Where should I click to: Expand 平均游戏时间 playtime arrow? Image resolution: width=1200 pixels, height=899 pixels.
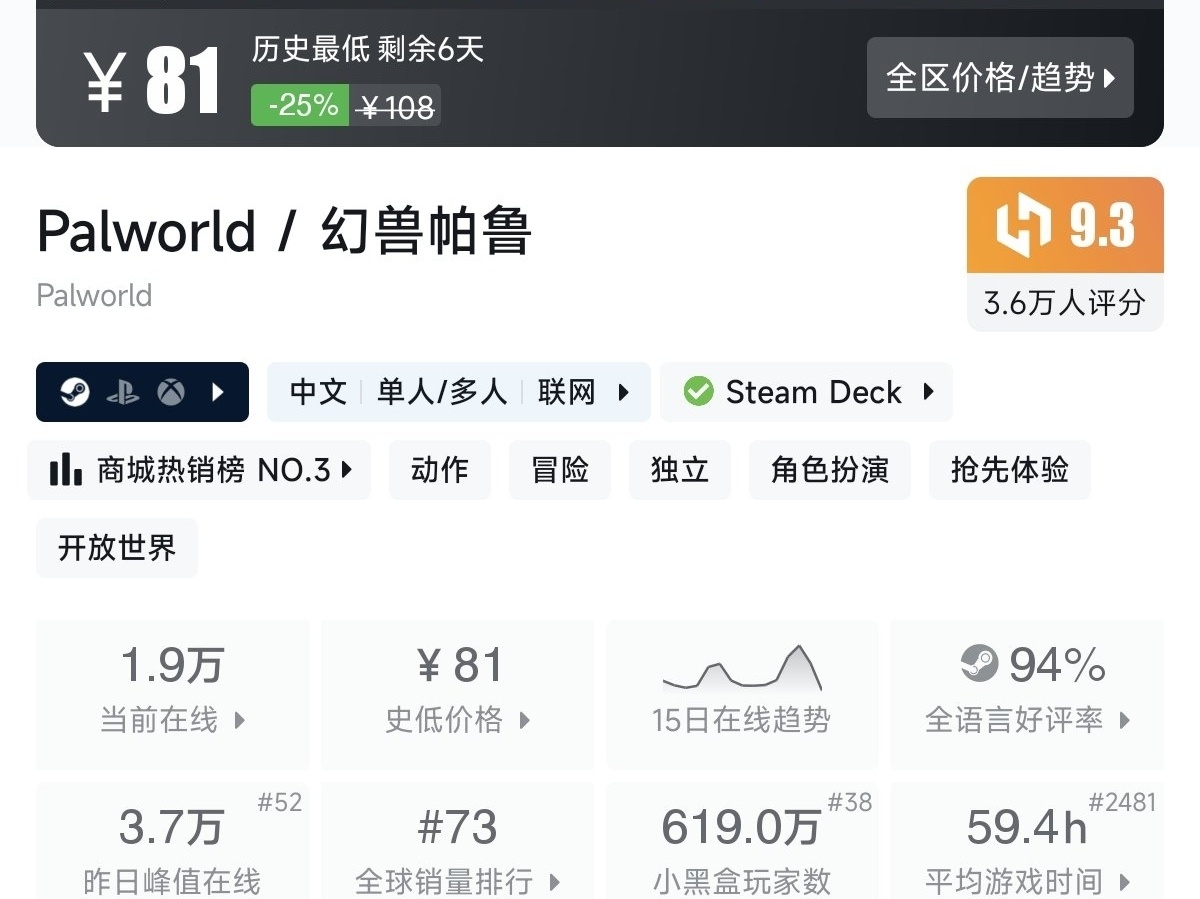click(x=1125, y=882)
